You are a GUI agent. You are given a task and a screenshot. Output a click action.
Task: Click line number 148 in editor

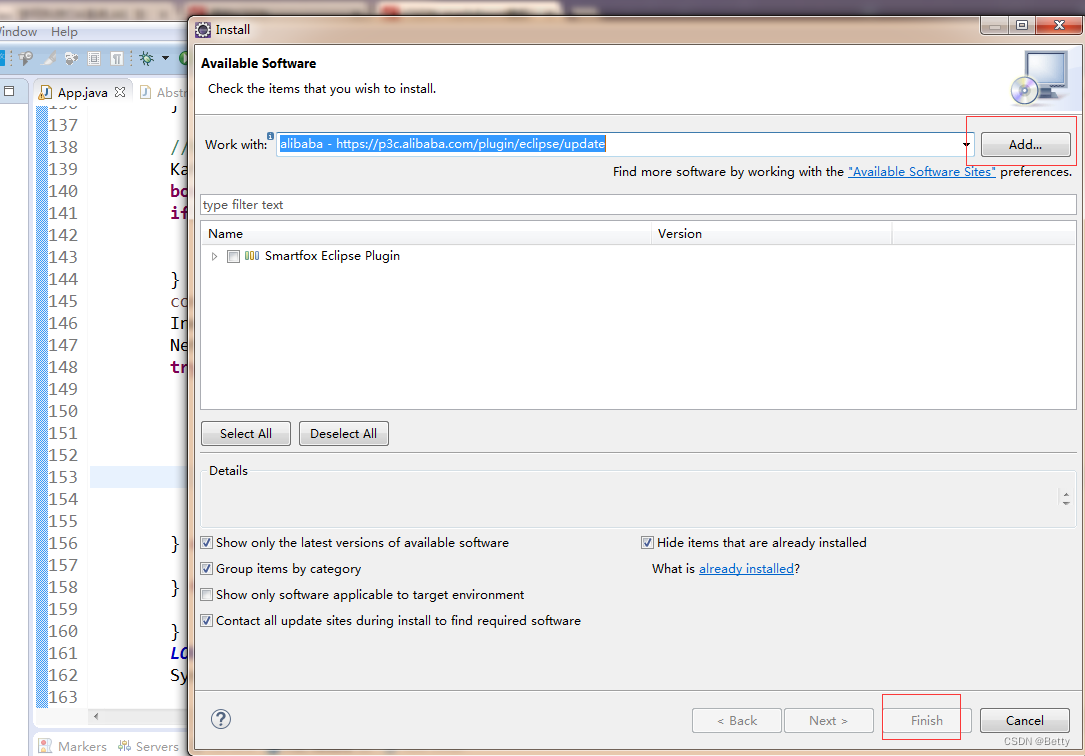(63, 367)
